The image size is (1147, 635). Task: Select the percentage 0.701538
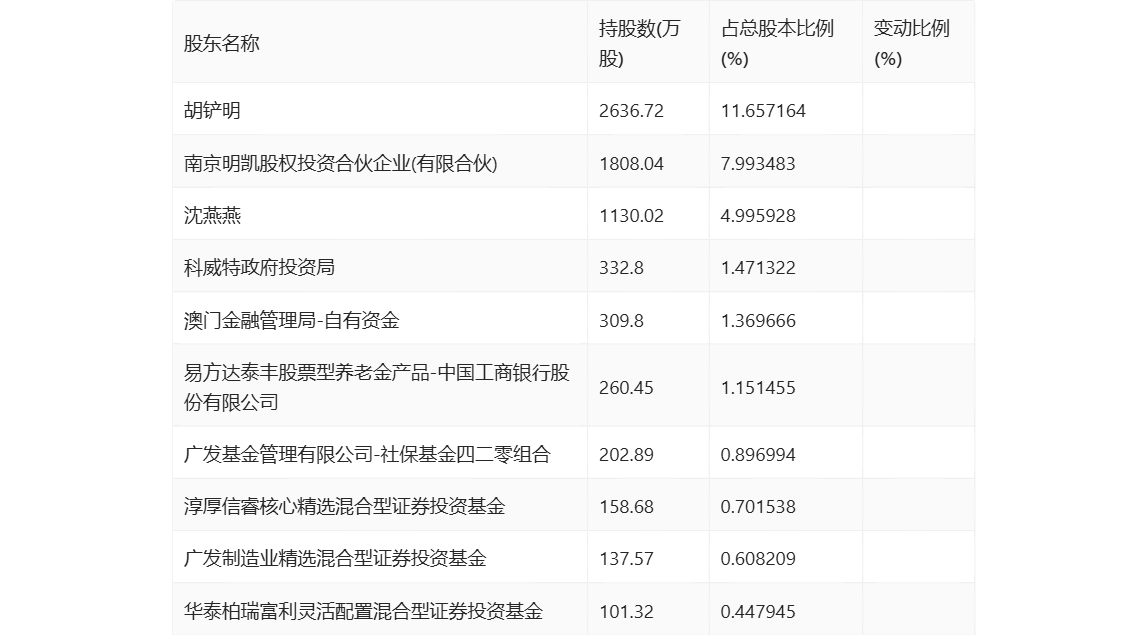[758, 506]
